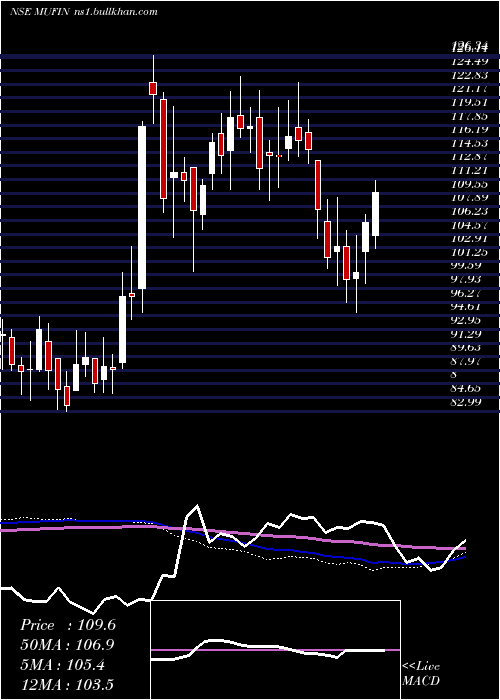500x700 pixels.
Task: Click the 12MA : 103.5 readout
Action: point(69,684)
